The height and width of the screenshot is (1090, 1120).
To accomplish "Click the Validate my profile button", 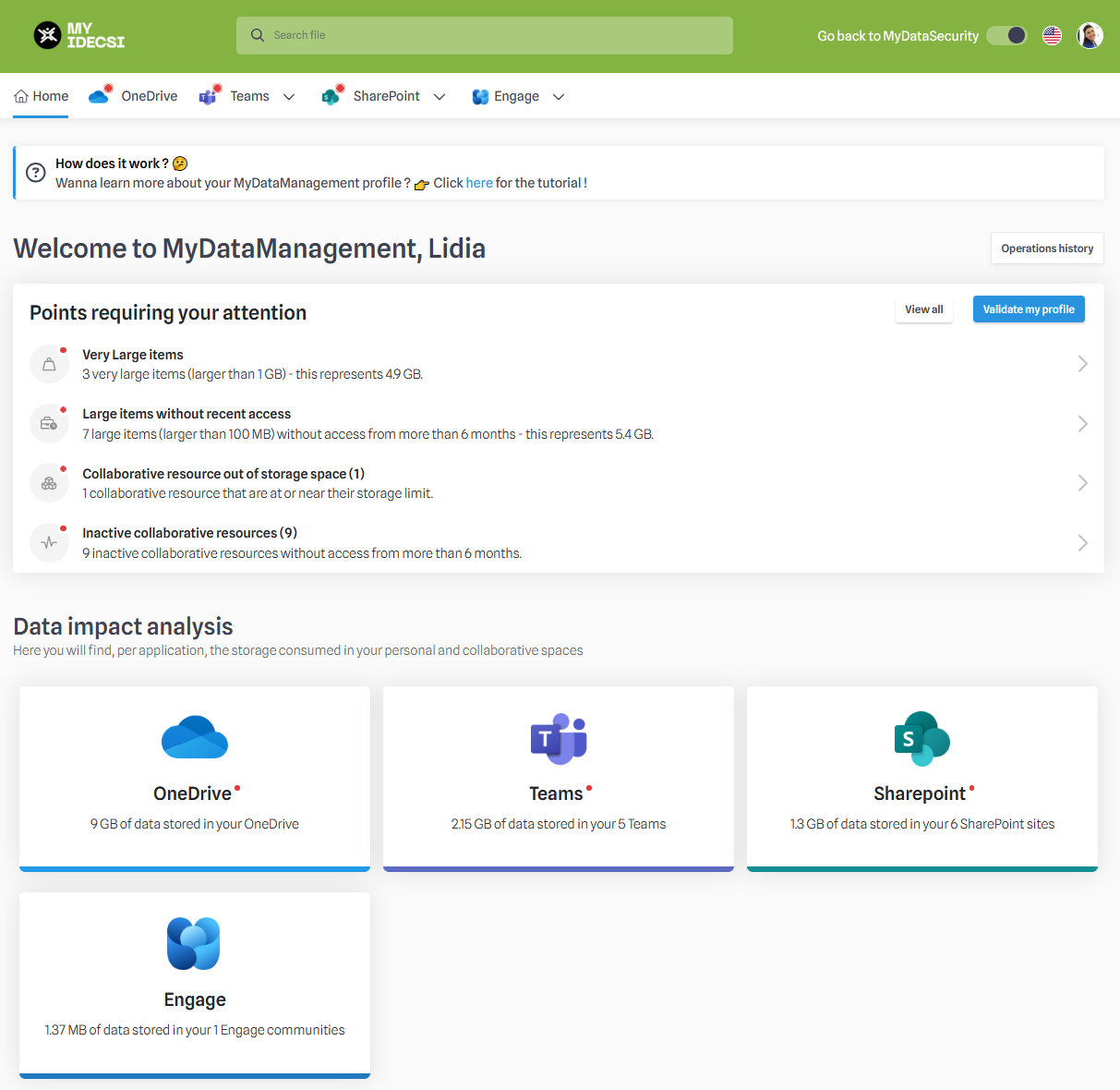I will click(1029, 309).
